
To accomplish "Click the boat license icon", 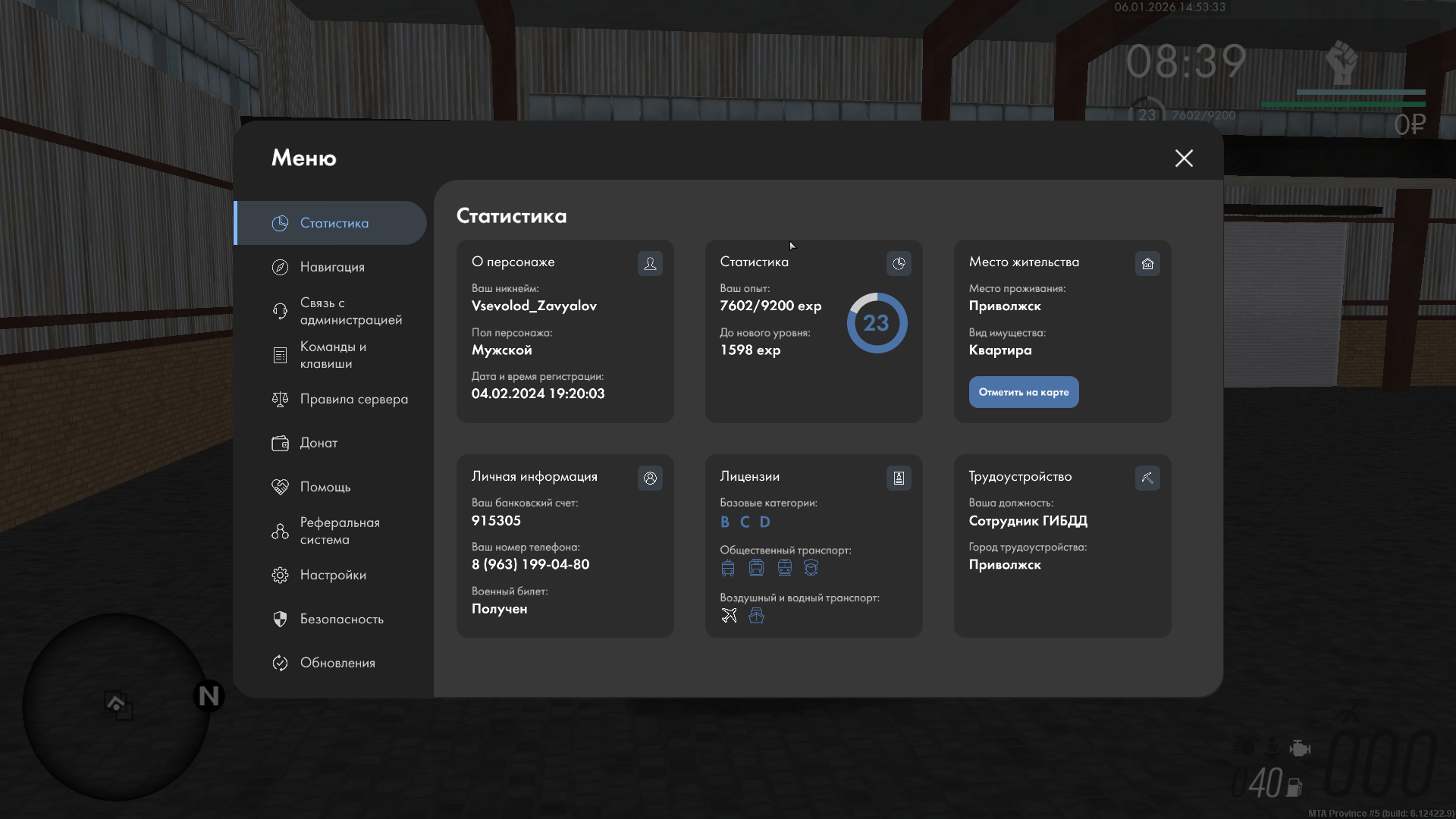I will click(756, 615).
